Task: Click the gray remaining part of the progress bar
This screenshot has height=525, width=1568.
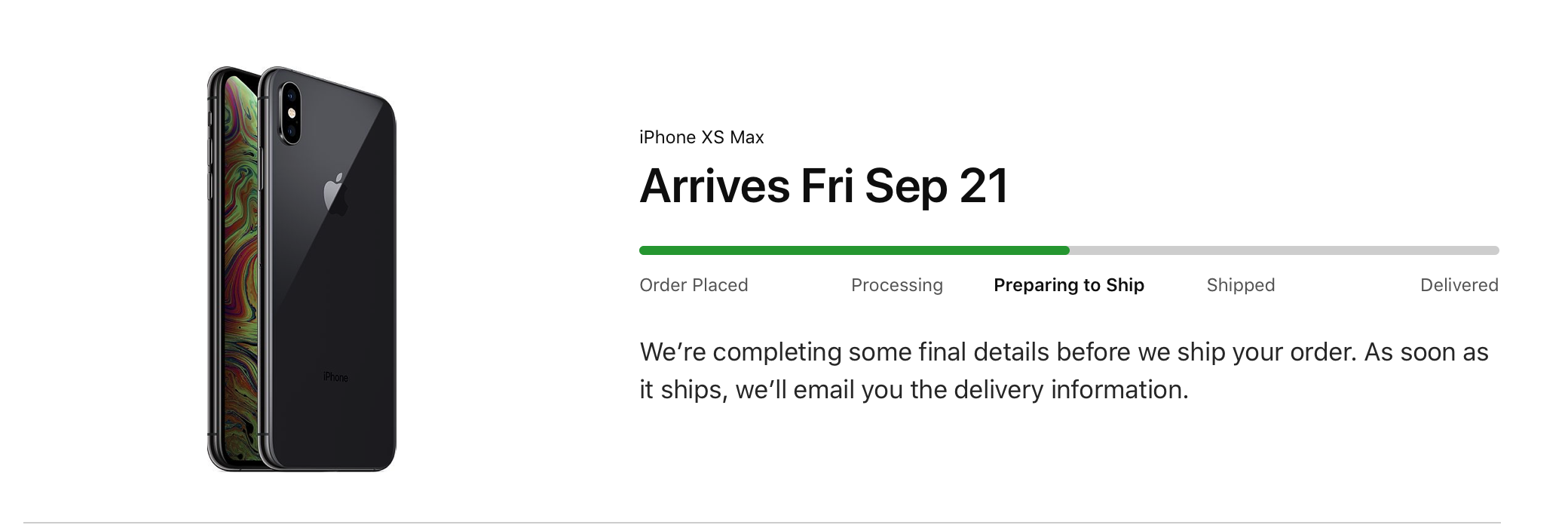Action: point(1282,250)
